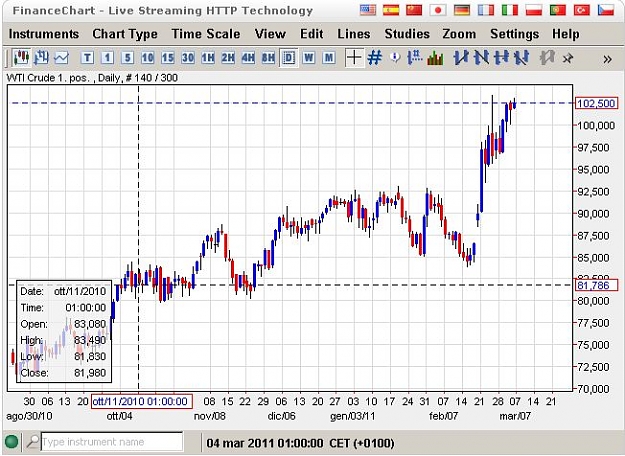
Task: Switch language with the Portuguese flag
Action: click(558, 10)
